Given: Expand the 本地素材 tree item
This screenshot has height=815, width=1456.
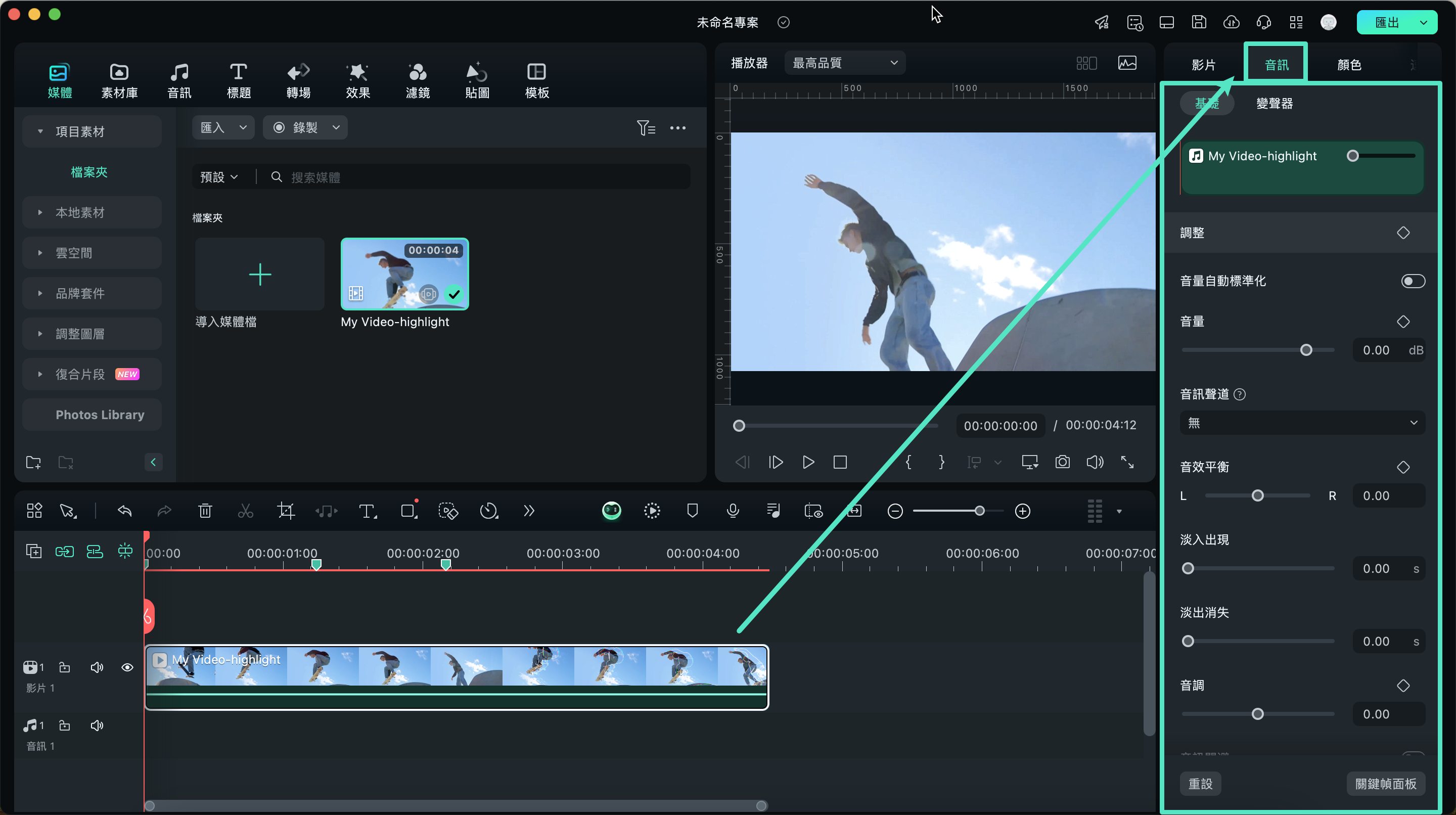Looking at the screenshot, I should click(x=92, y=212).
